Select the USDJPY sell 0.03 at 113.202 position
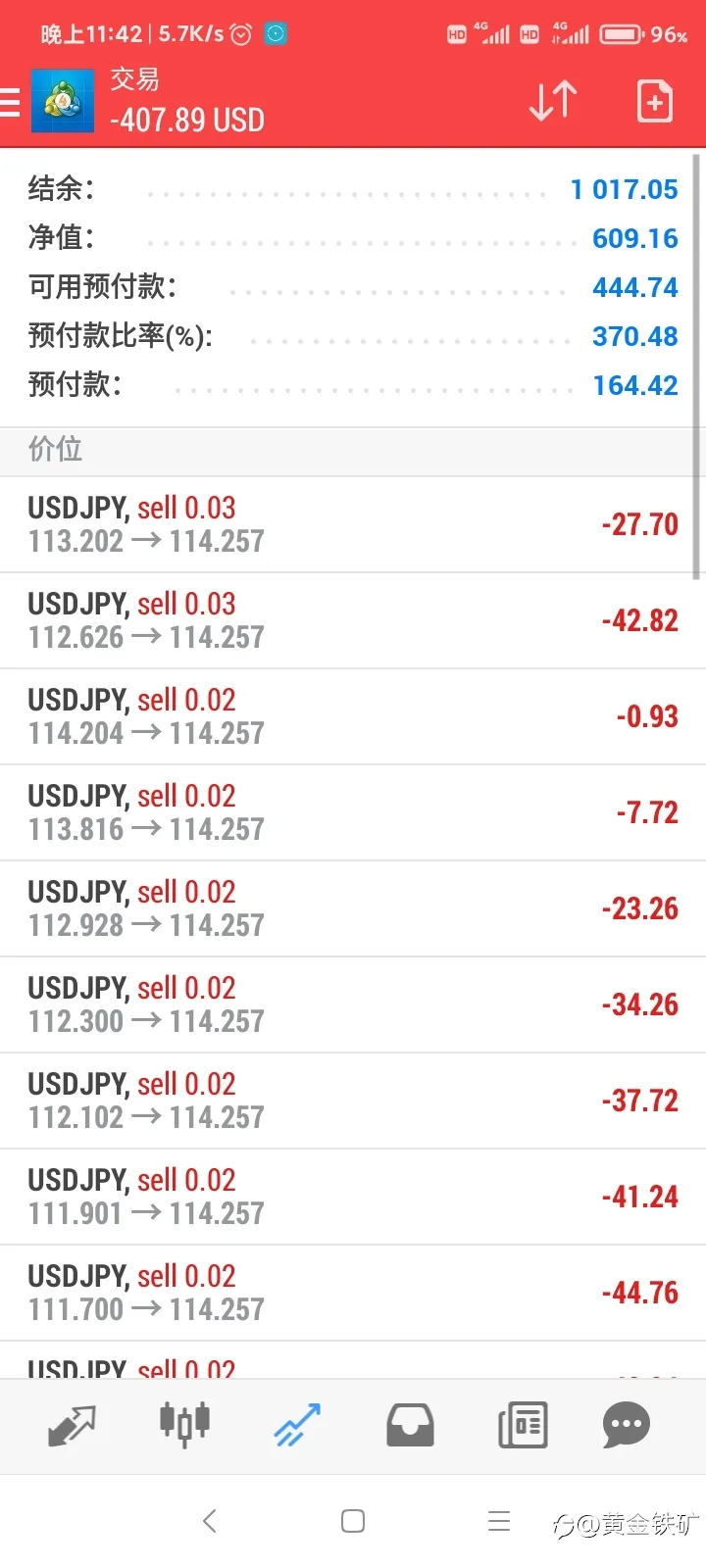706x1568 pixels. 353,524
